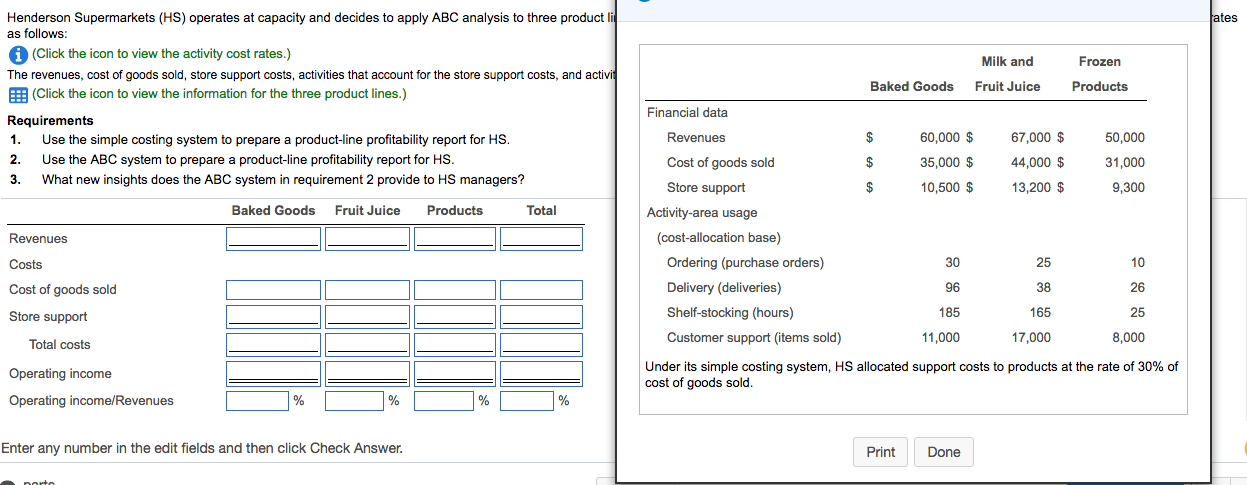Click the 10,500 store support value
The width and height of the screenshot is (1247, 485).
pos(940,188)
